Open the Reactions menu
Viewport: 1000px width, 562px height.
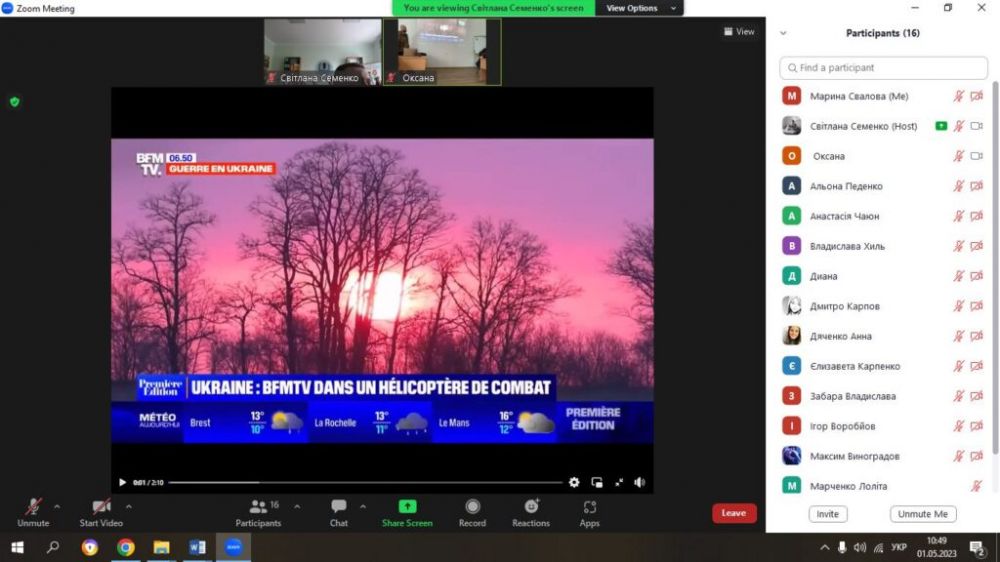coord(531,507)
